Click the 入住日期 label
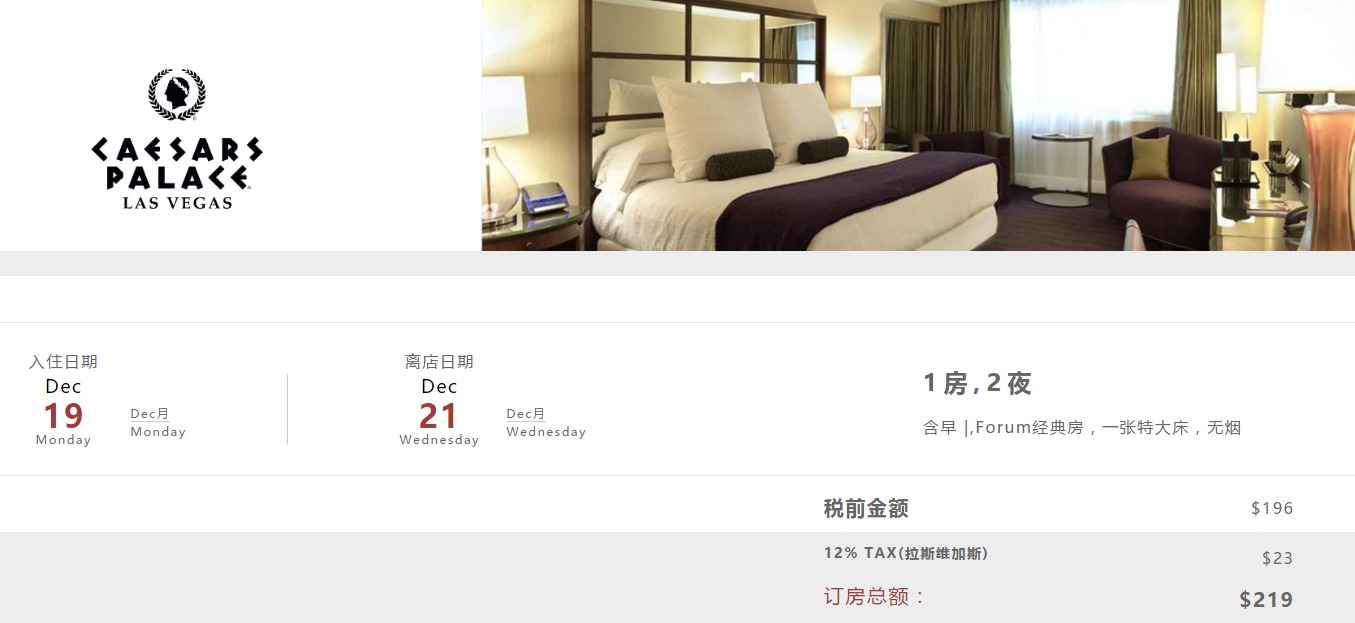 point(63,362)
